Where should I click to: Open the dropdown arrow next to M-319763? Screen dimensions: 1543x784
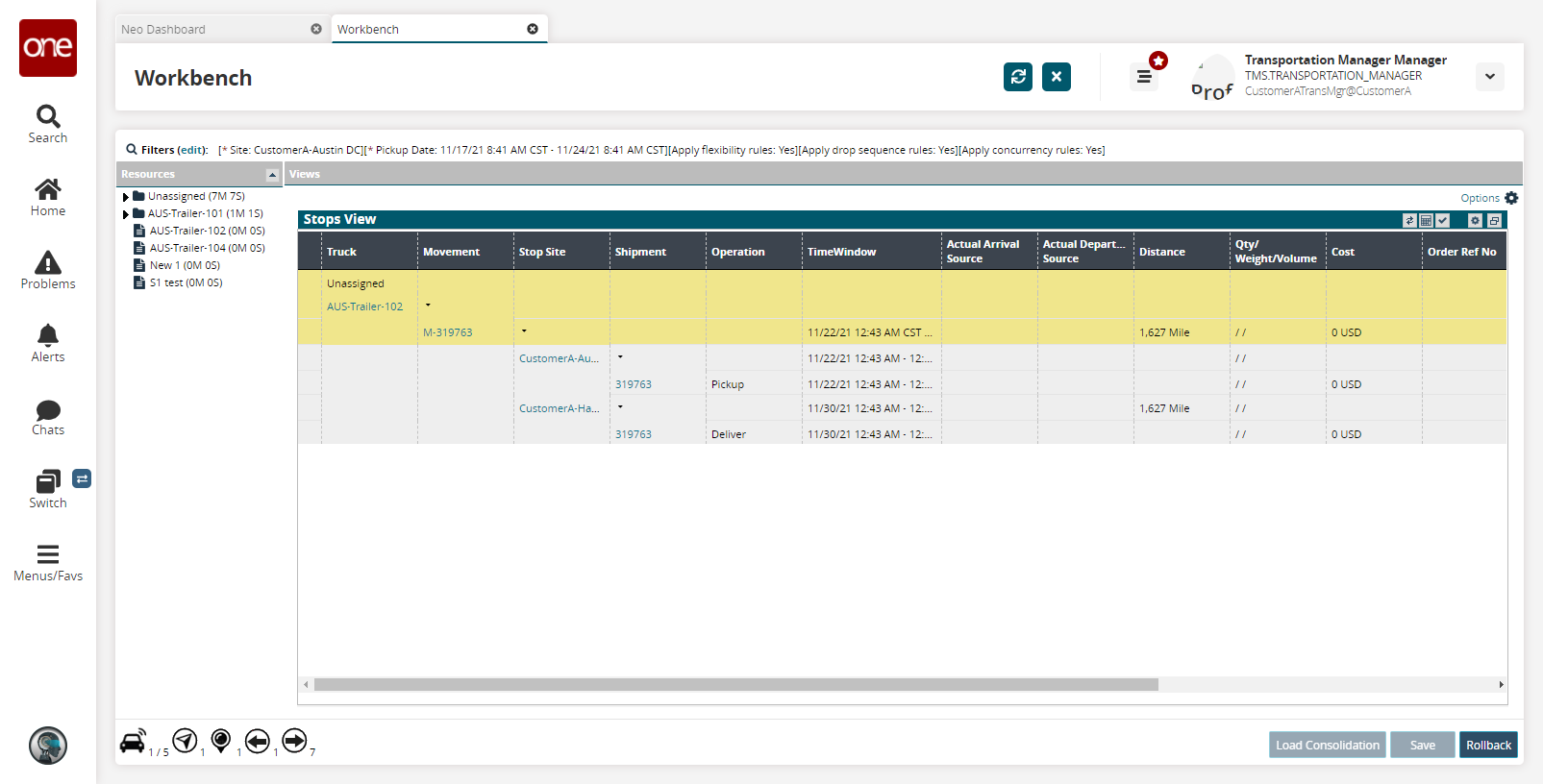524,331
